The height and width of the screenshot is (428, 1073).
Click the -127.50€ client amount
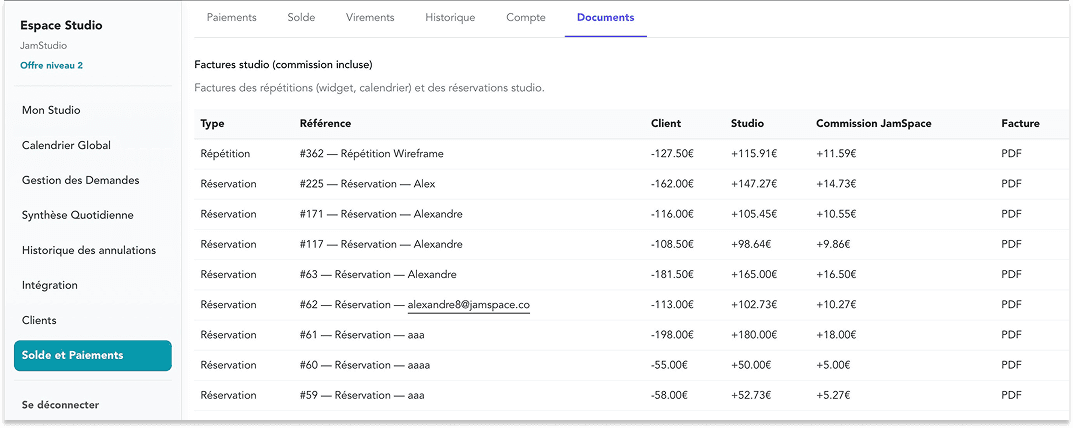point(672,154)
